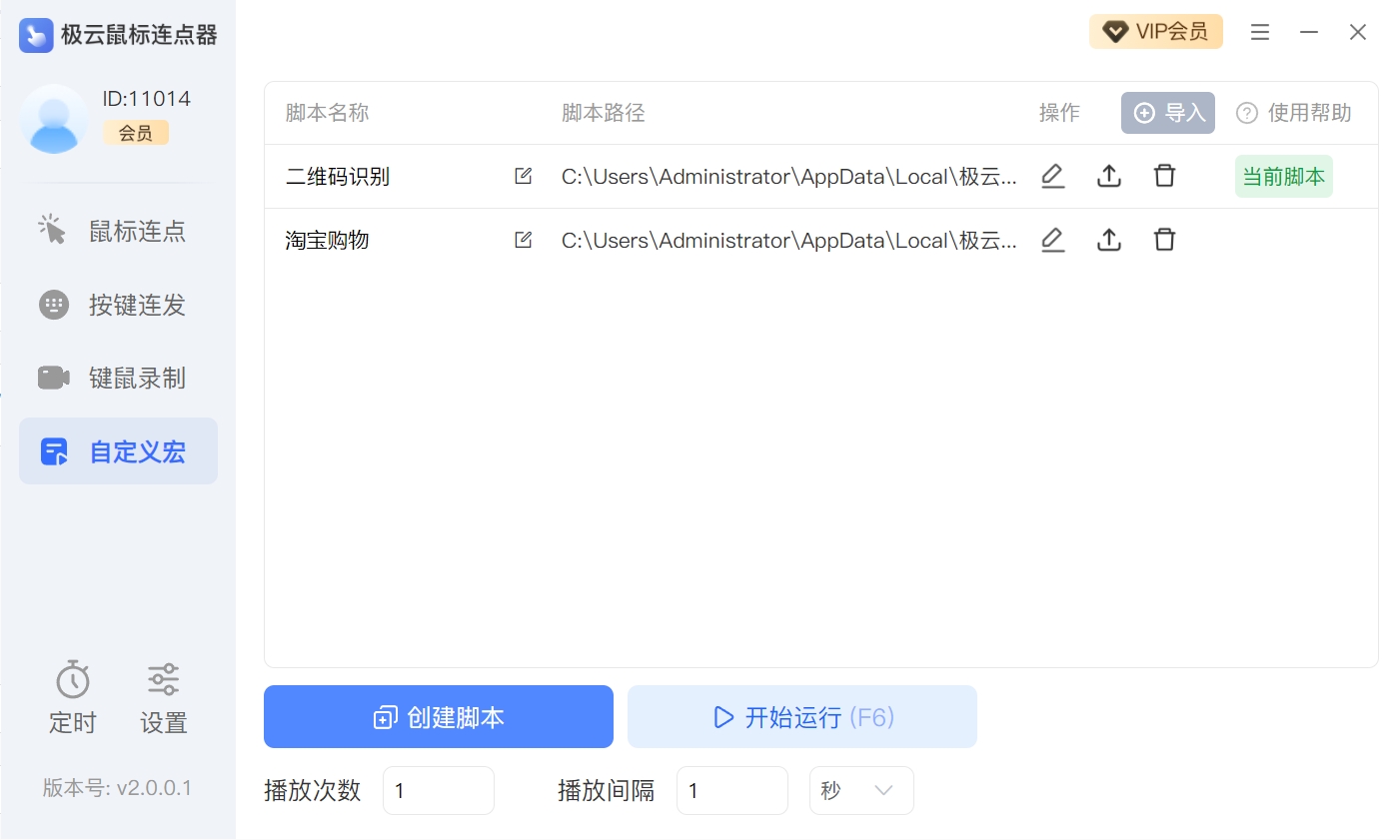The width and height of the screenshot is (1400, 840).
Task: Open the 定时 timer feature
Action: 73,697
